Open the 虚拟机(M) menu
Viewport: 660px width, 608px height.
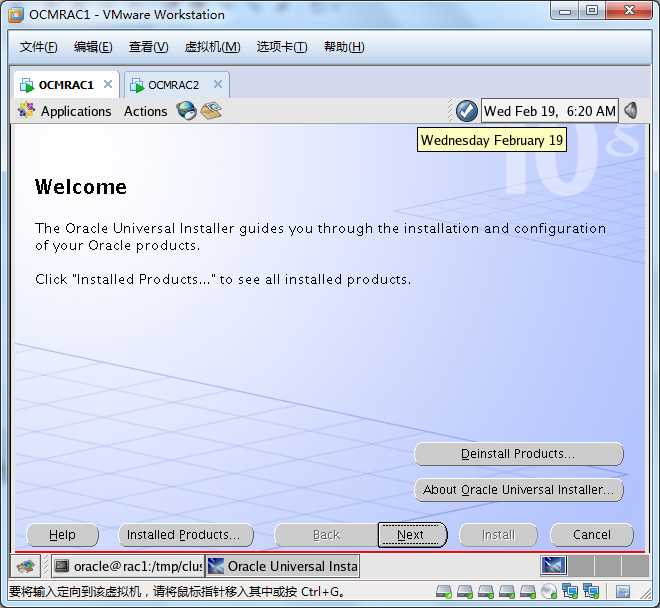pos(213,47)
